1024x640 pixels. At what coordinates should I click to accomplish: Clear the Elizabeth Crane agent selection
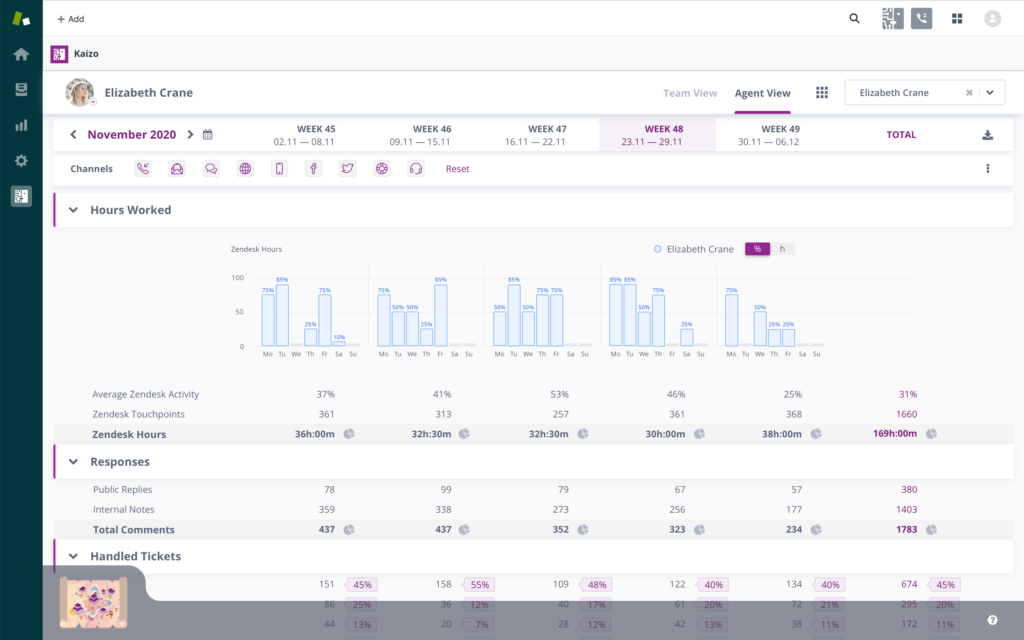click(969, 93)
